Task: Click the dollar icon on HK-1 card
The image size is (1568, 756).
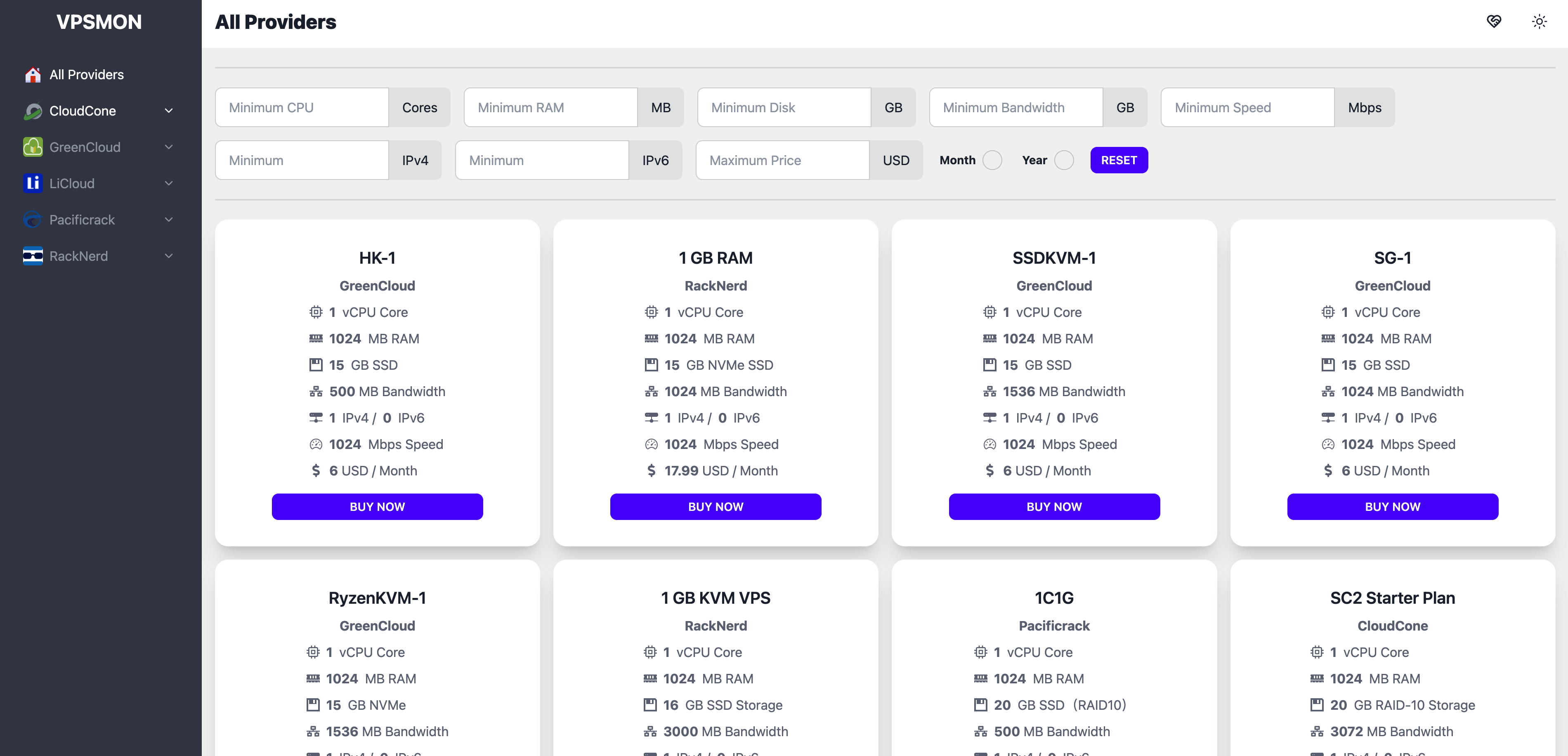Action: (315, 470)
